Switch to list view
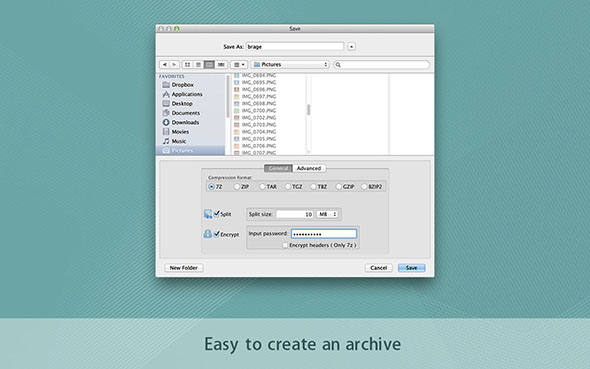590x369 pixels. 198,65
